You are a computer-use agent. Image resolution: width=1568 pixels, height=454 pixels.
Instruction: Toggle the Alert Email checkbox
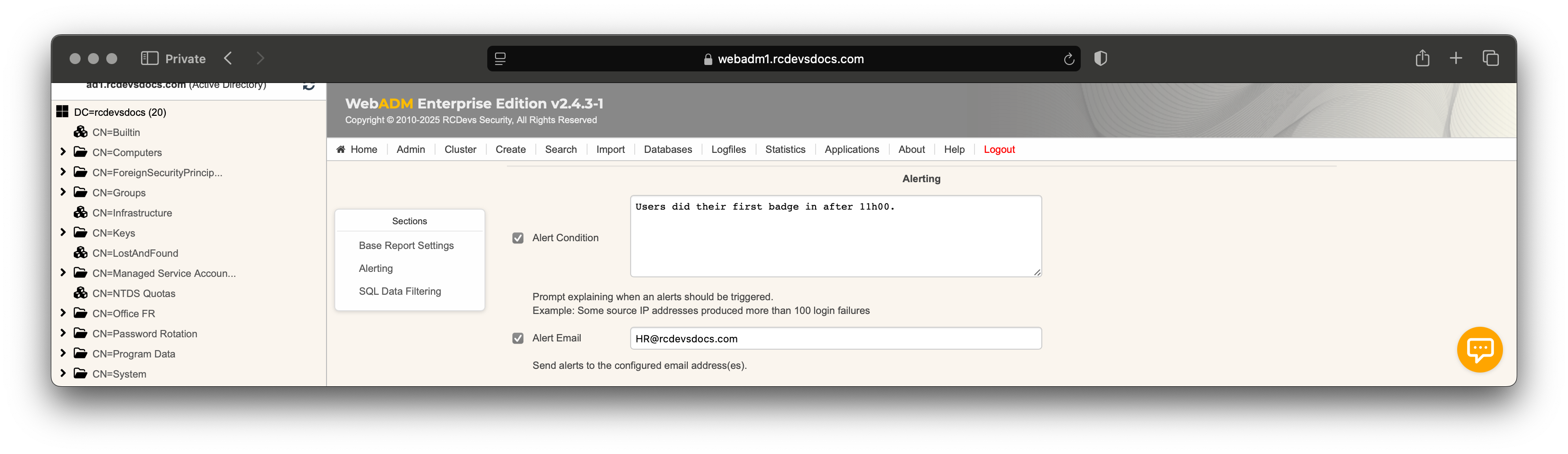click(518, 338)
